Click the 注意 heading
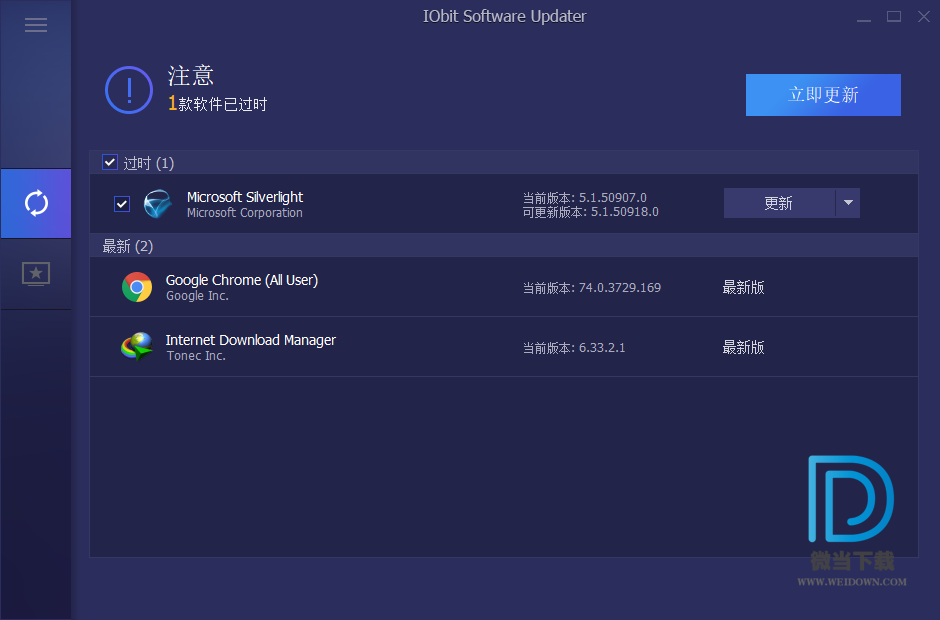The width and height of the screenshot is (940, 620). tap(191, 76)
